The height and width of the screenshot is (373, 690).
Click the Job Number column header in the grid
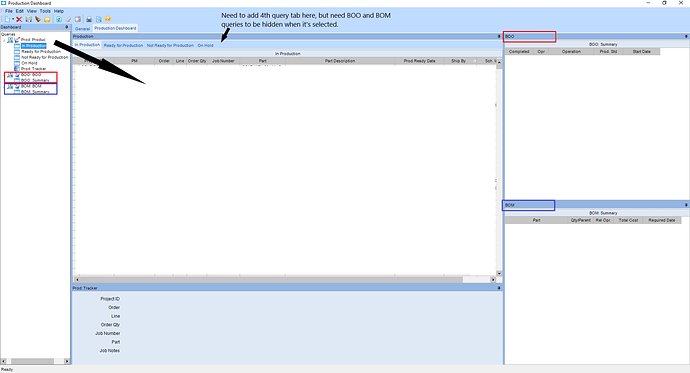(x=224, y=61)
